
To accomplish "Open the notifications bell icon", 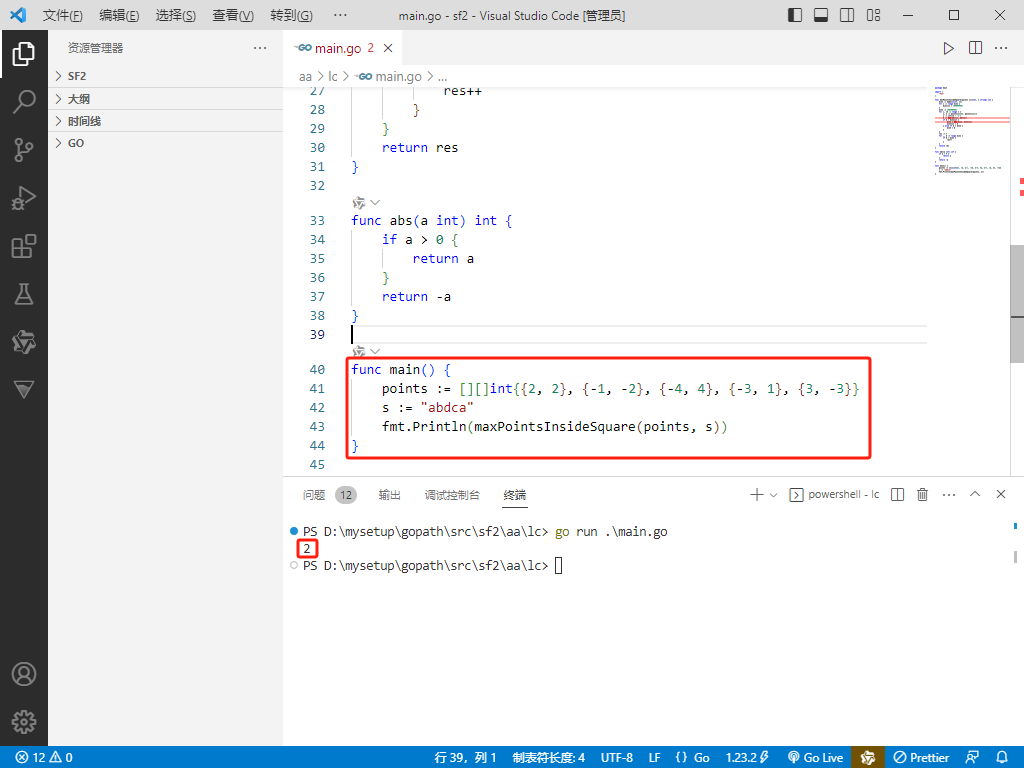I will 1002,758.
